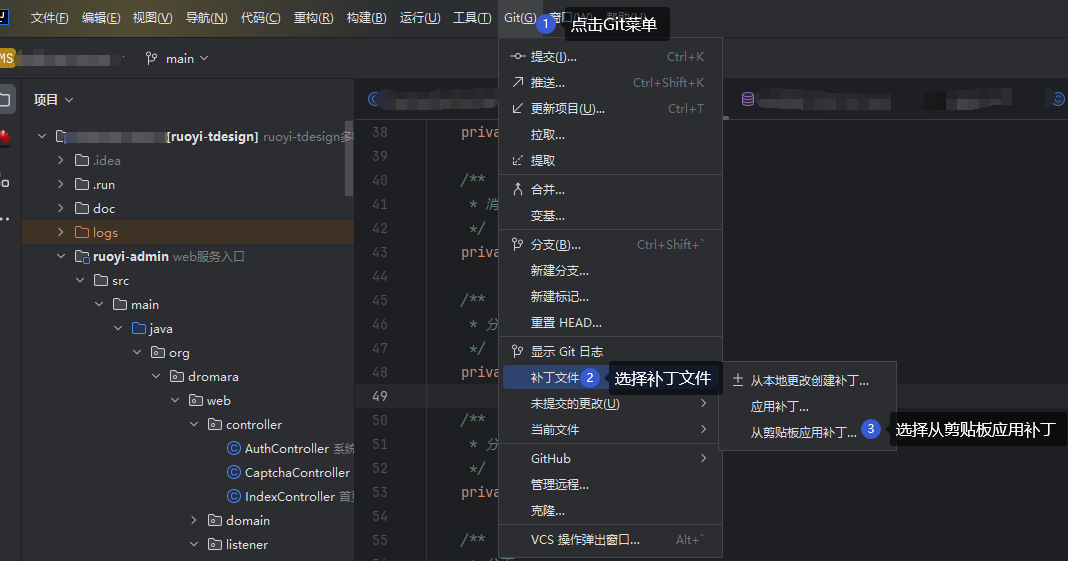Open the 项目 view dropdown
1068x561 pixels.
click(x=53, y=100)
